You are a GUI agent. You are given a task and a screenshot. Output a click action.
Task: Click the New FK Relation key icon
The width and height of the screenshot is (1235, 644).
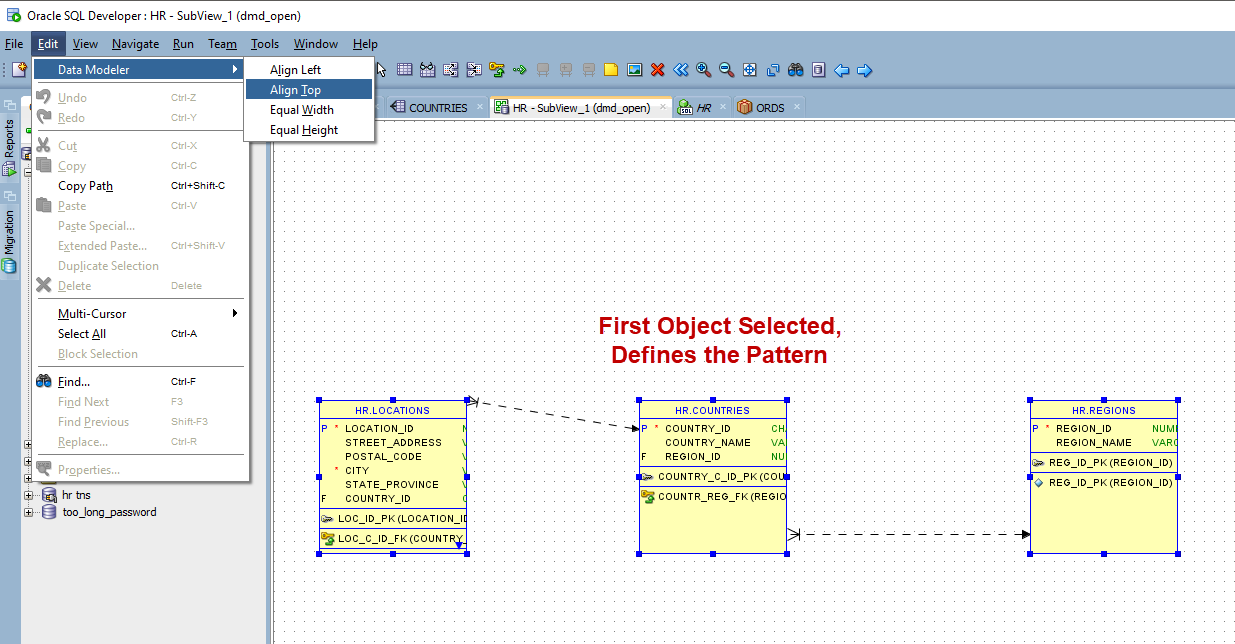tap(496, 70)
